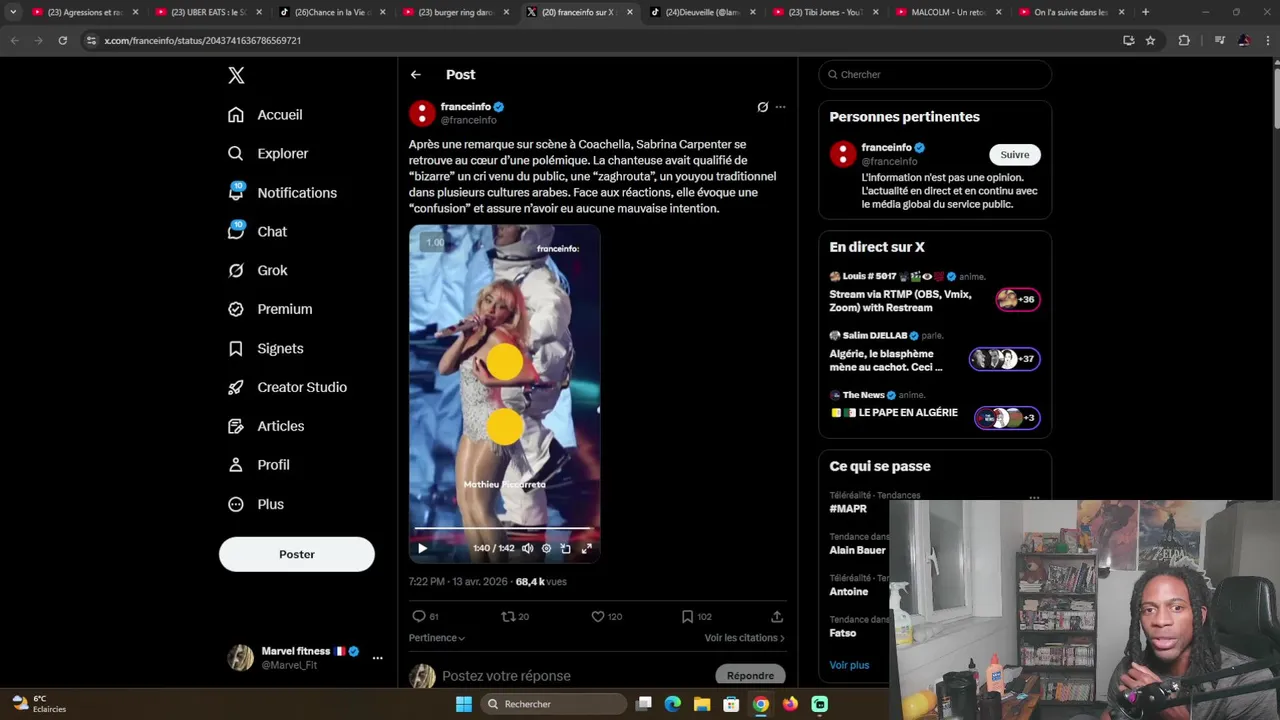Click the share upload icon on post

click(x=777, y=617)
